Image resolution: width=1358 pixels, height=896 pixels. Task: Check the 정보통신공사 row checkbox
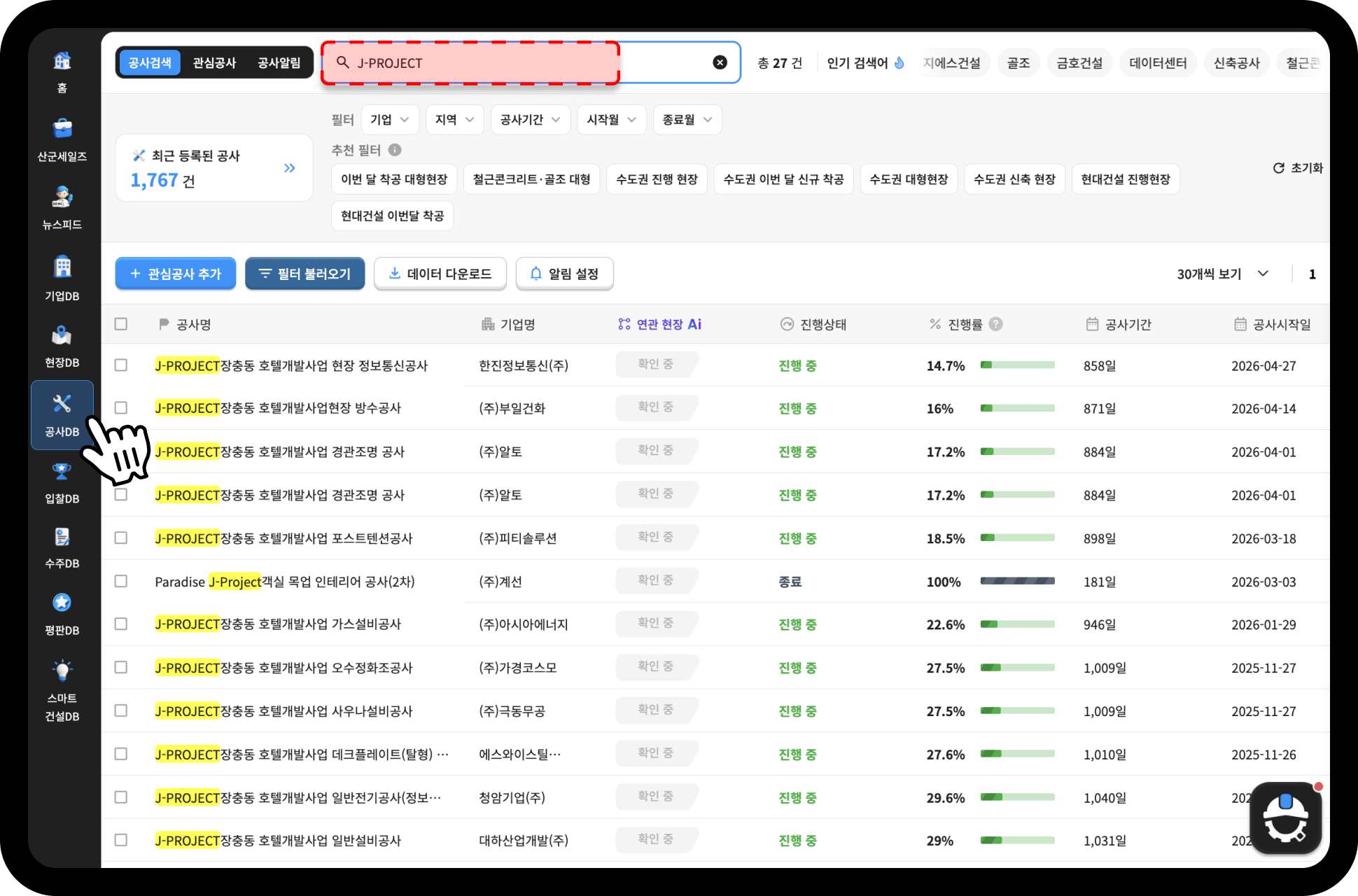tap(121, 365)
